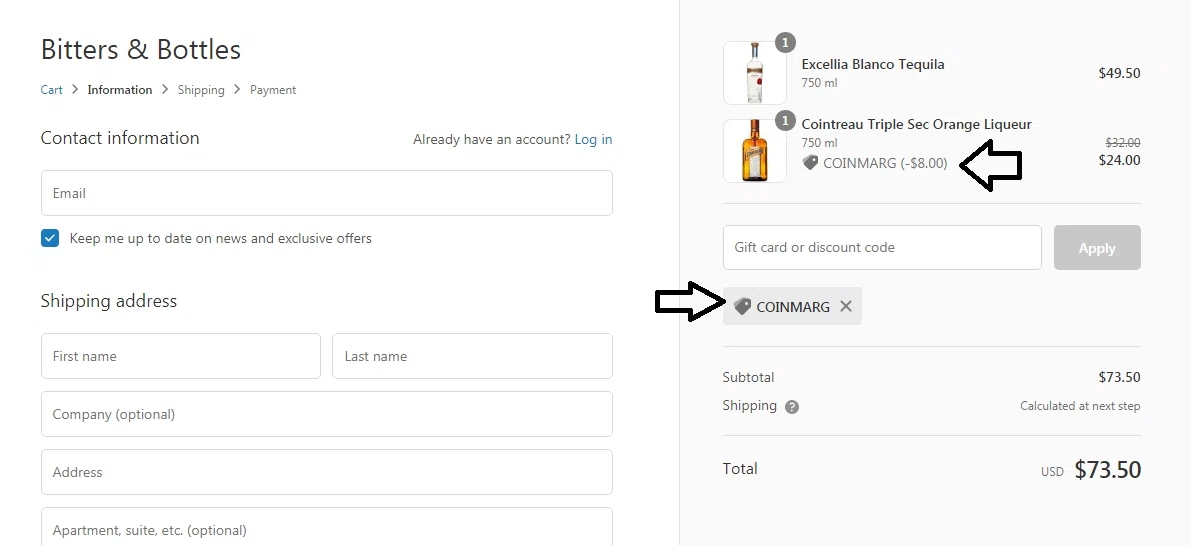Click the shipping help question mark icon

click(x=791, y=407)
